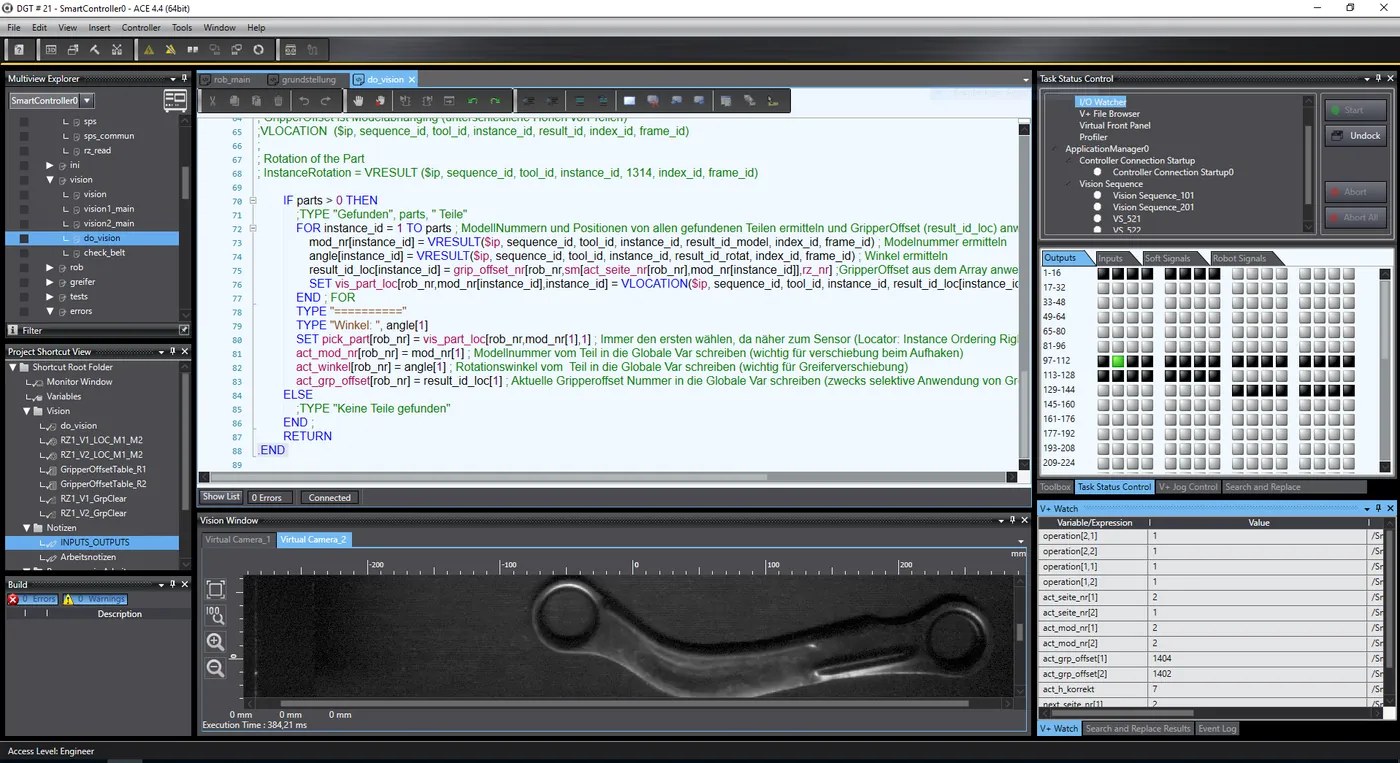Toggle the checkbox next to check_belt
Screen dimensions: 1400x763
[x=24, y=253]
